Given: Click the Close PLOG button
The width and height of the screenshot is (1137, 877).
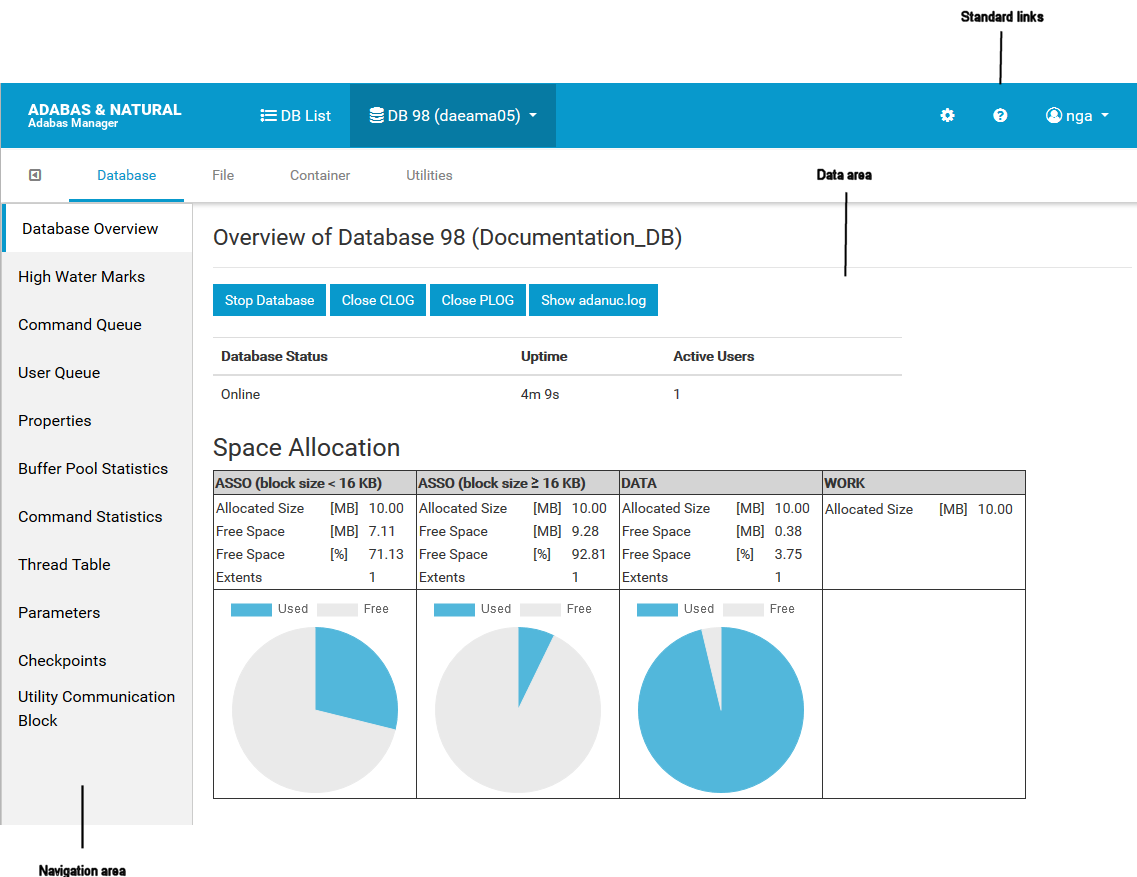Looking at the screenshot, I should pos(478,300).
